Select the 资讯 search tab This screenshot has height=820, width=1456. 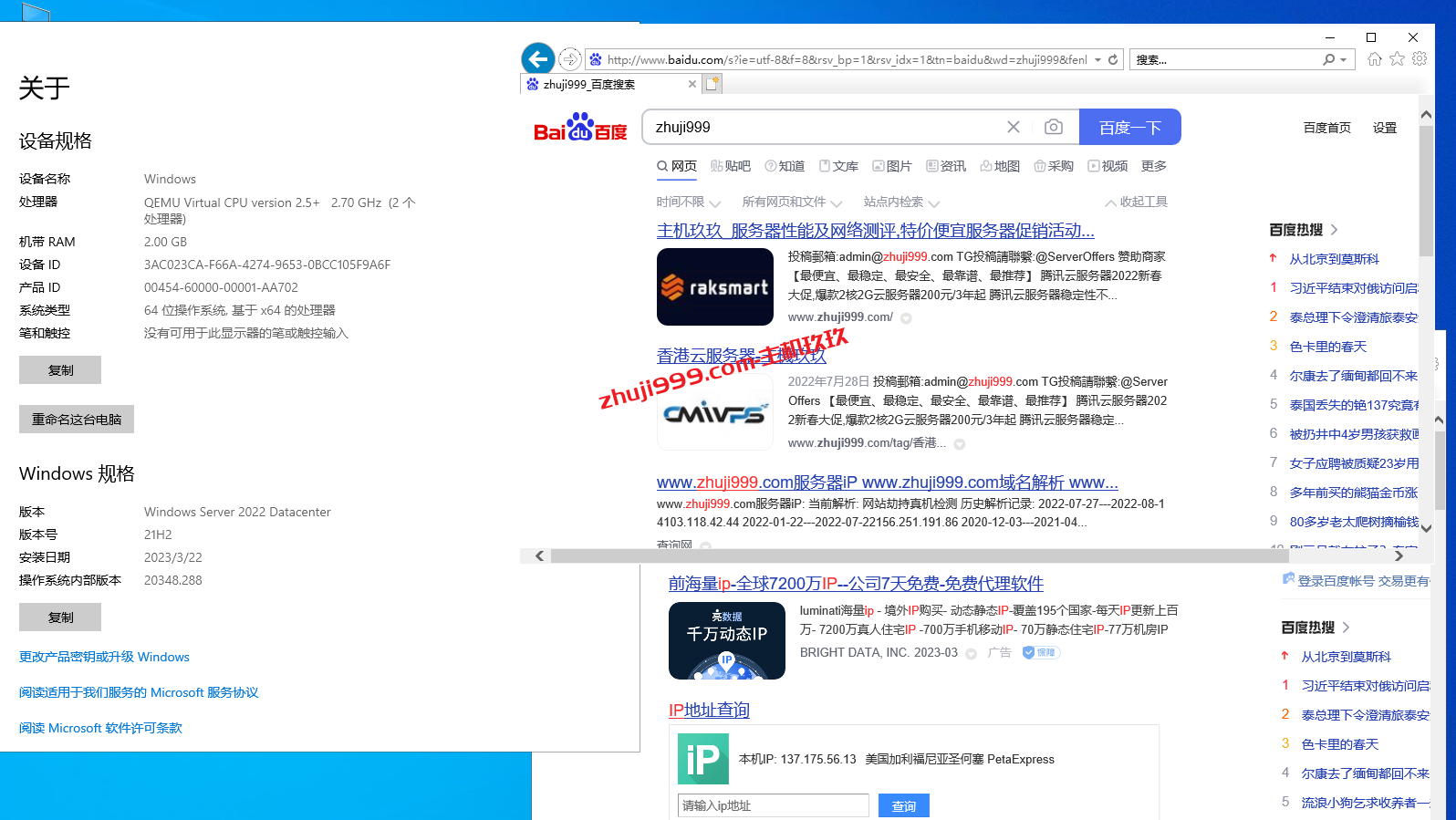pos(946,166)
